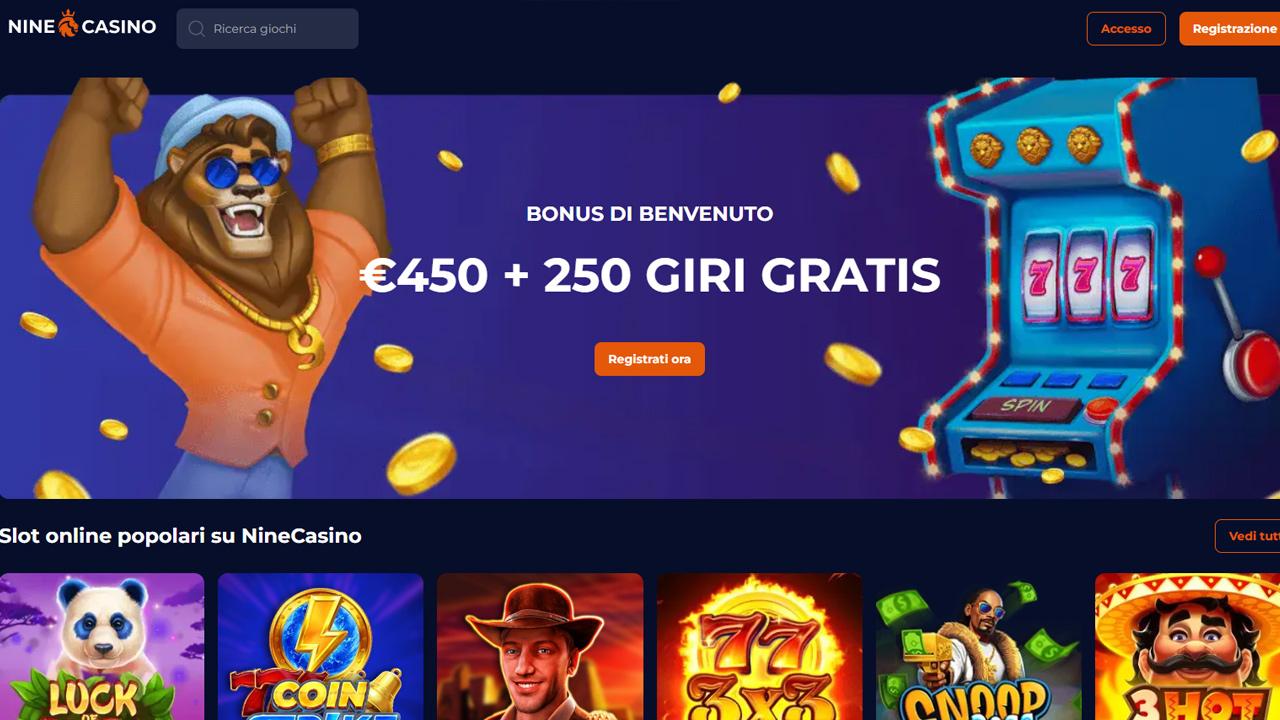Viewport: 1280px width, 720px height.
Task: Click the Slot online popolari heading
Action: pos(181,536)
